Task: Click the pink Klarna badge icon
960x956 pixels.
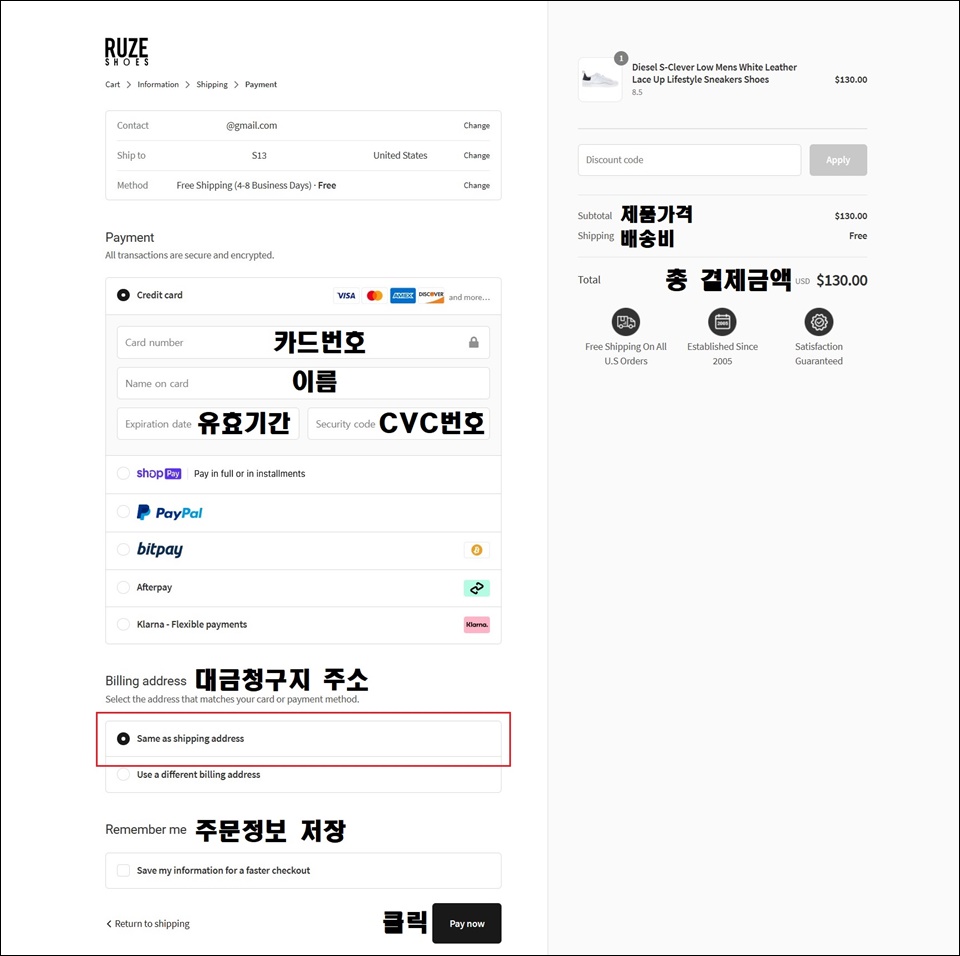Action: coord(477,625)
